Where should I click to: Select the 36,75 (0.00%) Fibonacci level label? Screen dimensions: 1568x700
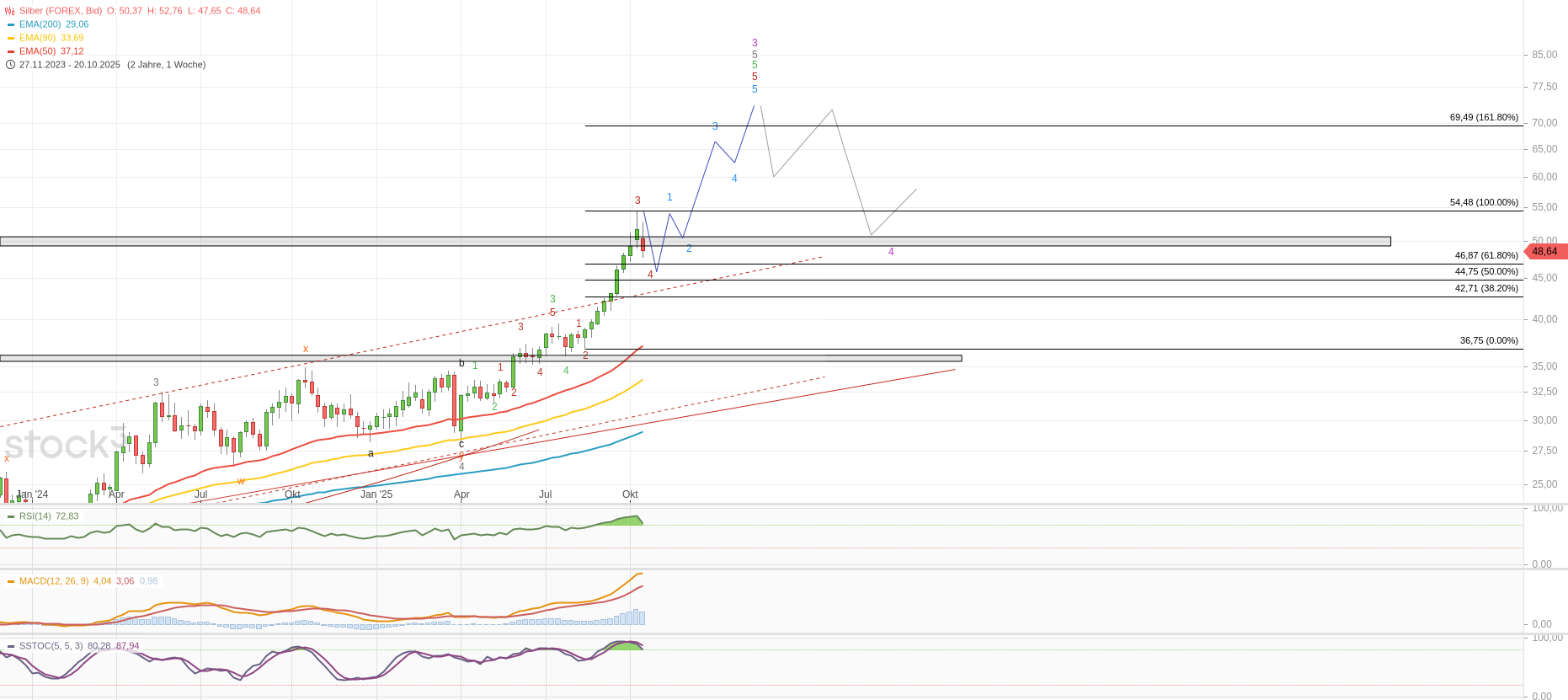coord(1489,340)
